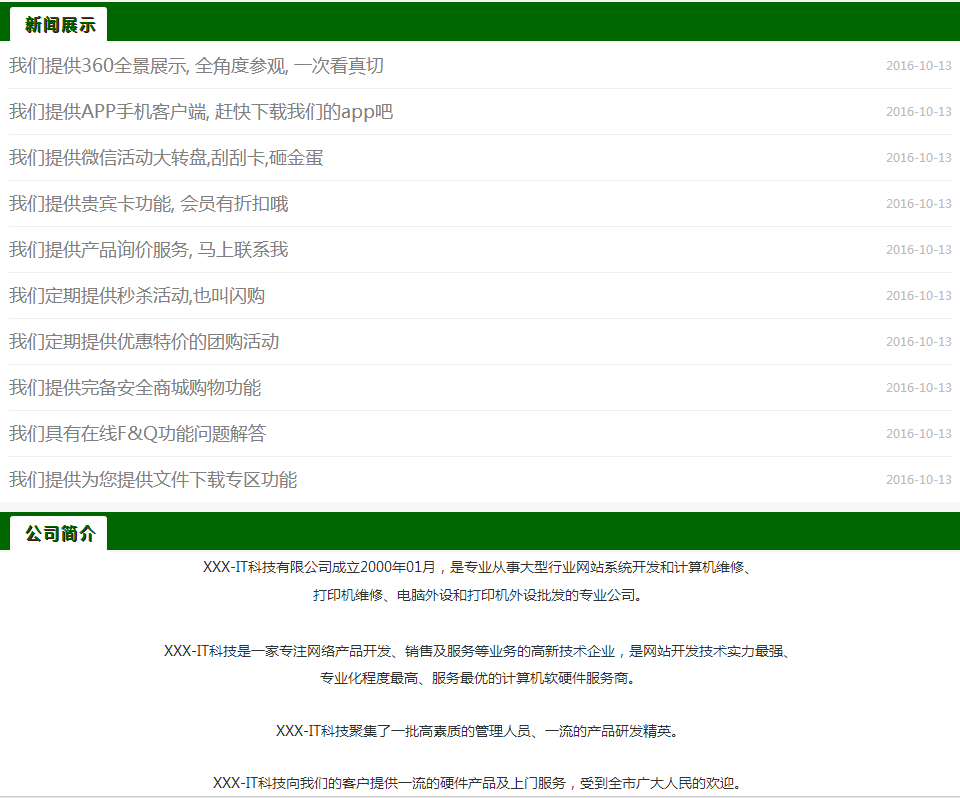Select the 优惠特价的团购活动 headline
Screen dimensions: 960x798
click(144, 342)
